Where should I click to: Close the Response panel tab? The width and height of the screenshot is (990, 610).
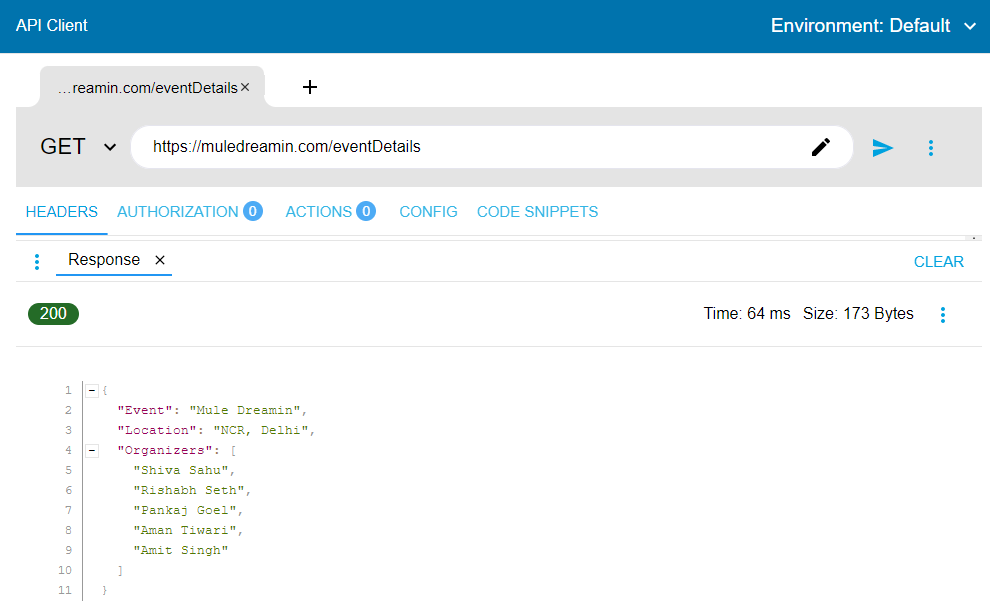tap(159, 260)
